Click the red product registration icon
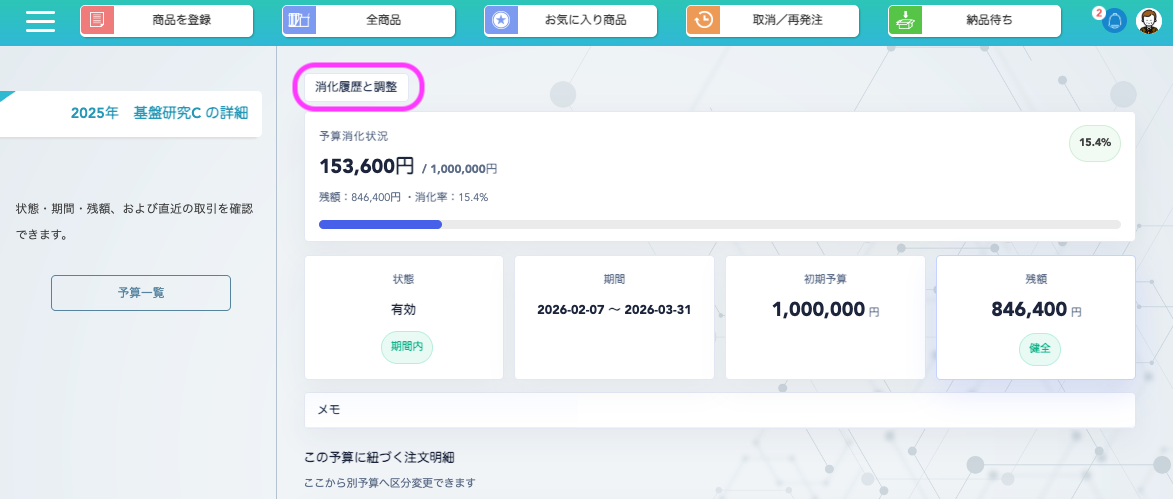This screenshot has height=499, width=1173. tap(97, 21)
